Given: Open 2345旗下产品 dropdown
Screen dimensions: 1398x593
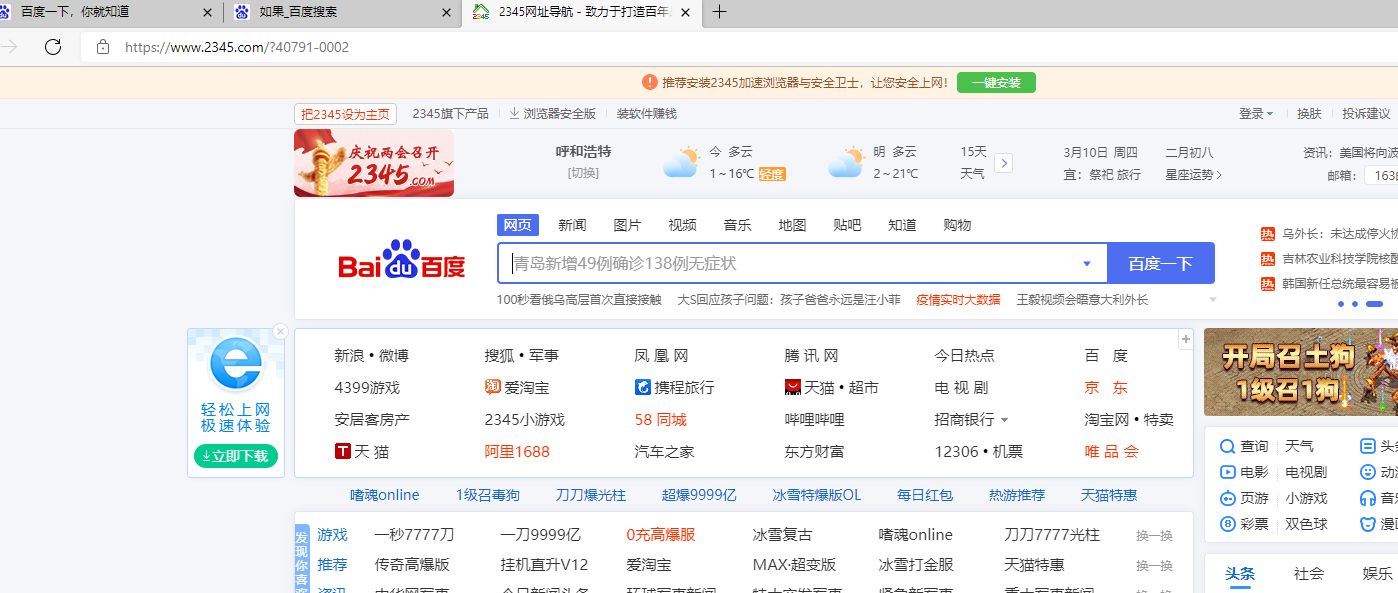Looking at the screenshot, I should (450, 114).
